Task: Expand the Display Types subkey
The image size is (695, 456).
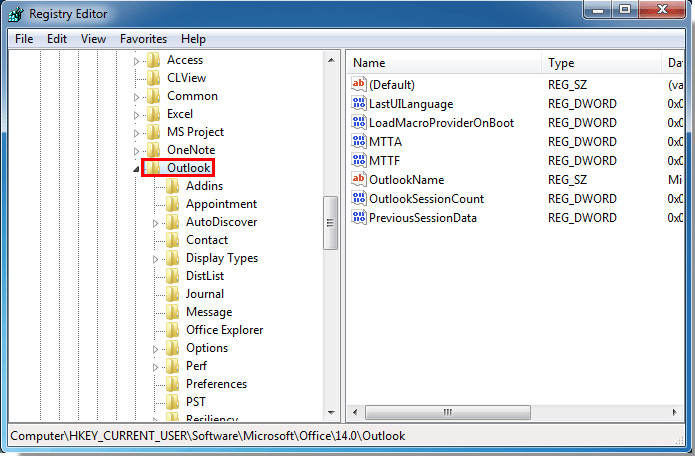Action: click(155, 259)
